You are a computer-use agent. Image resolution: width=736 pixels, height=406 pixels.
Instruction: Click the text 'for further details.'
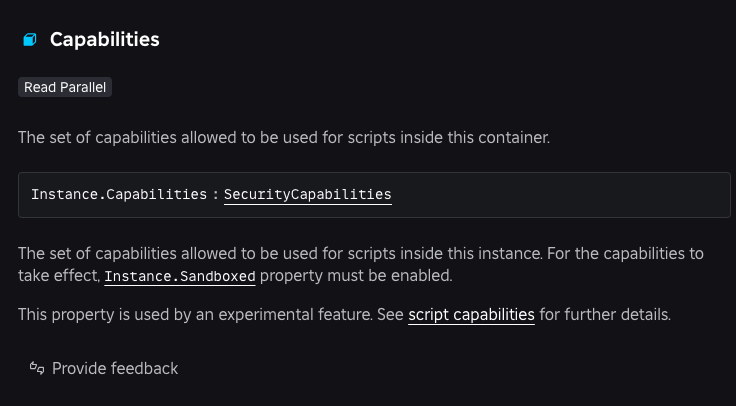pos(605,314)
